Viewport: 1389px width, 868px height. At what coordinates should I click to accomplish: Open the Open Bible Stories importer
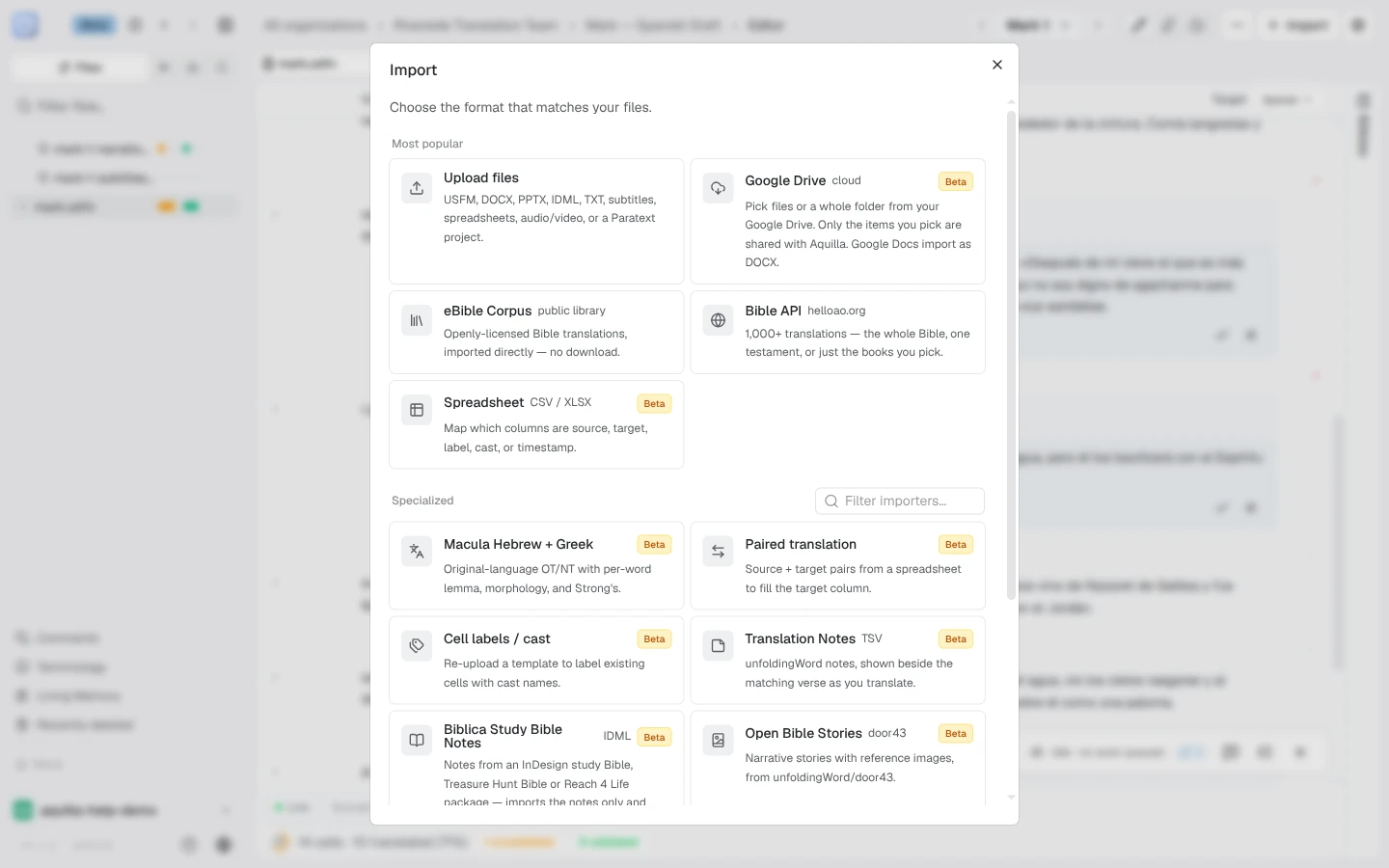[838, 759]
